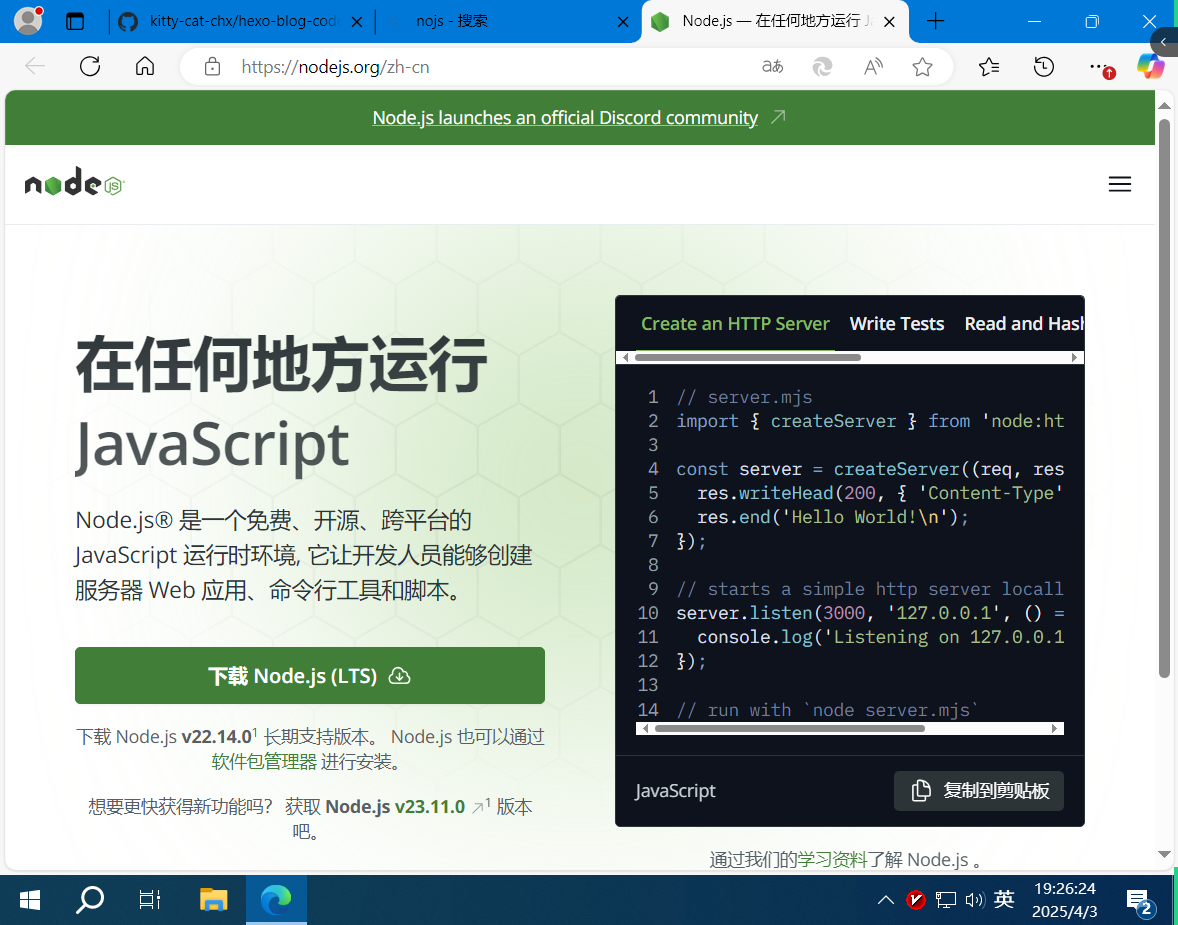The height and width of the screenshot is (925, 1178).
Task: Open network settings from the tray icon
Action: (x=946, y=899)
